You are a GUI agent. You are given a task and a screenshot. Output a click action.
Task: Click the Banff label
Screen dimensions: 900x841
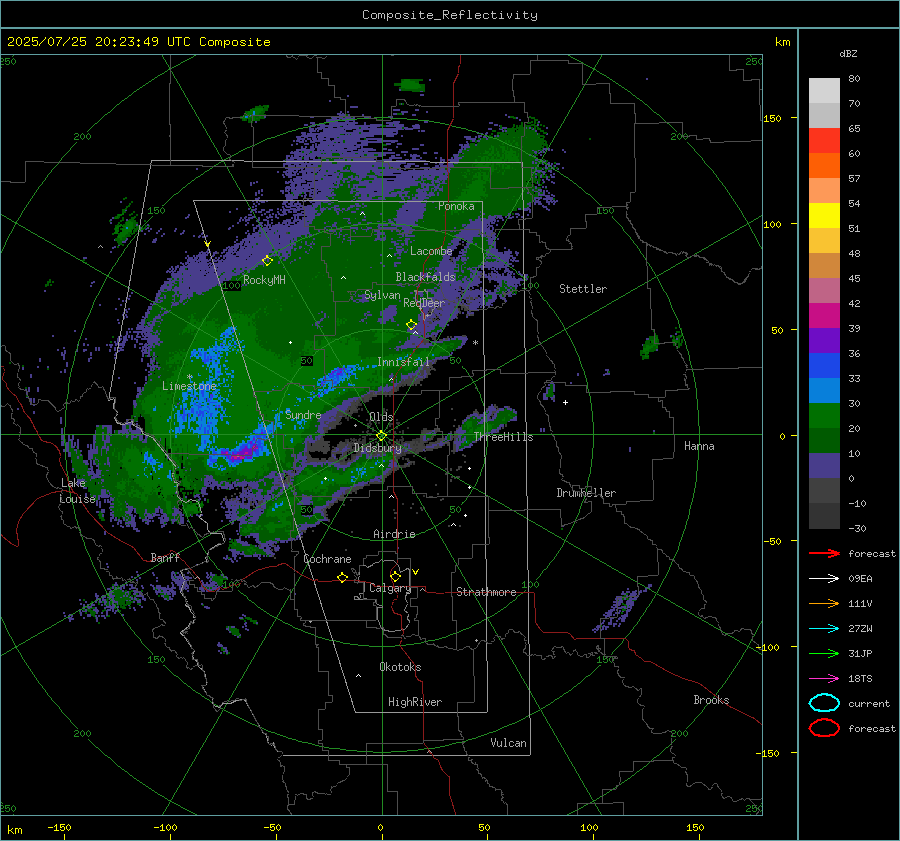coord(165,557)
